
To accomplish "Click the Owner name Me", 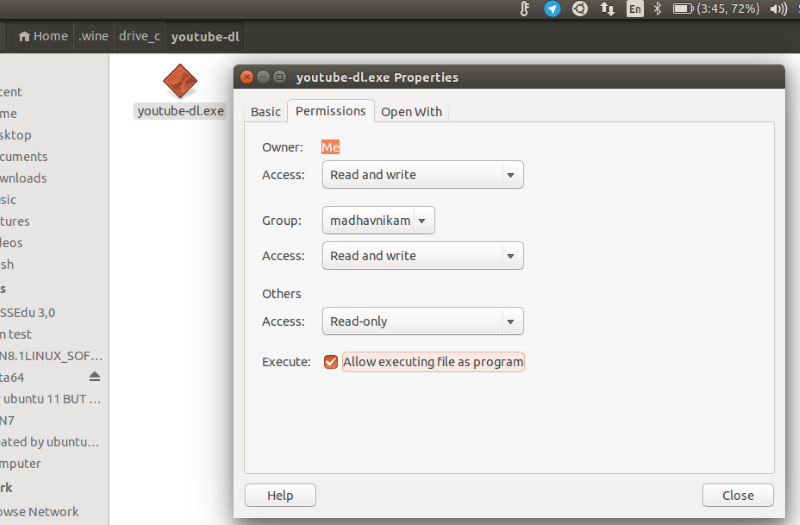I will [x=330, y=147].
